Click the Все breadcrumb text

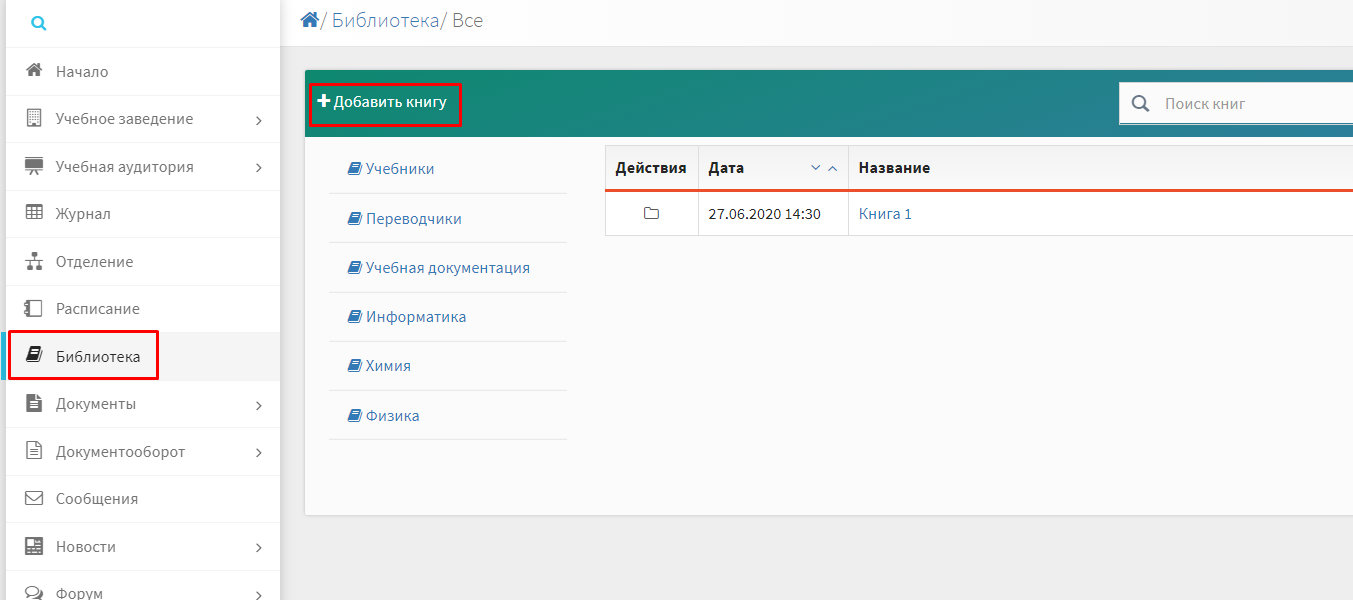467,20
